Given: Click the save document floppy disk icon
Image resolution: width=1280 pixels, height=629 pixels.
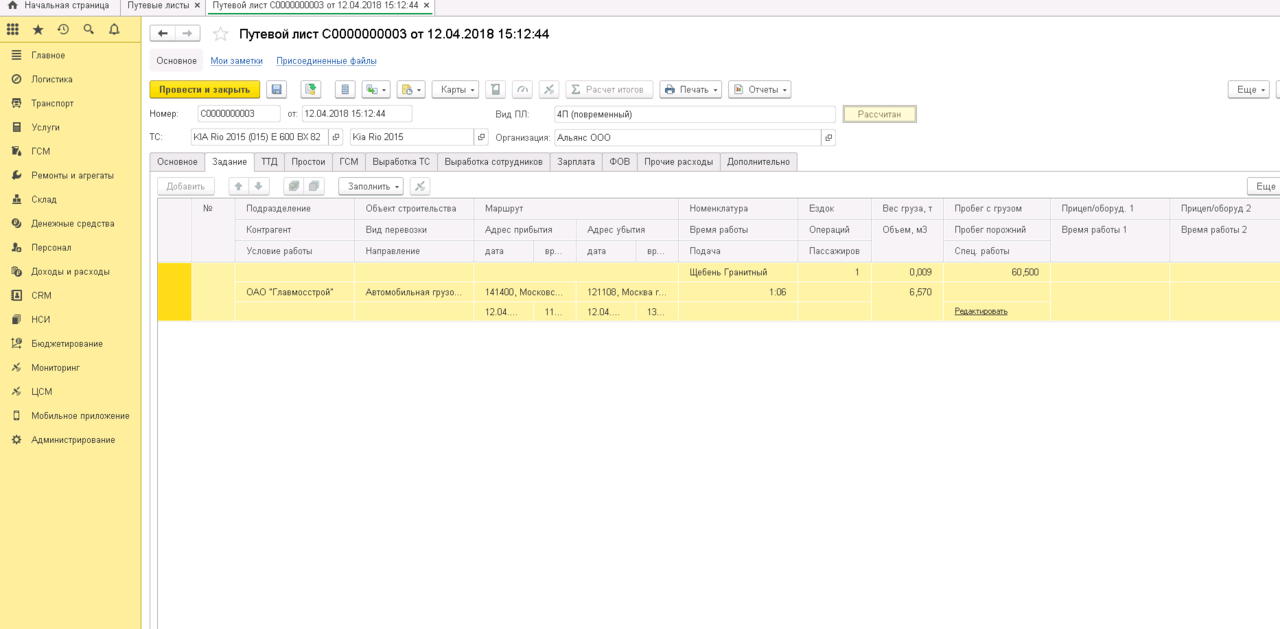Looking at the screenshot, I should (x=277, y=90).
